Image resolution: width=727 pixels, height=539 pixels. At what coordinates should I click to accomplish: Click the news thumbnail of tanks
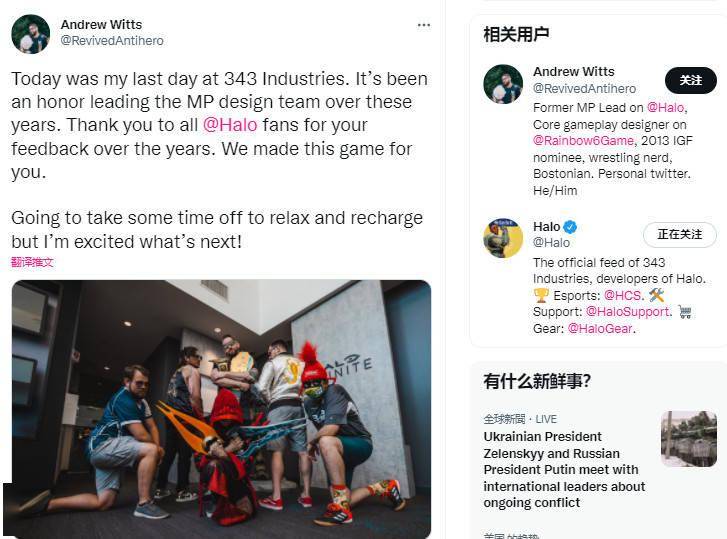click(689, 438)
